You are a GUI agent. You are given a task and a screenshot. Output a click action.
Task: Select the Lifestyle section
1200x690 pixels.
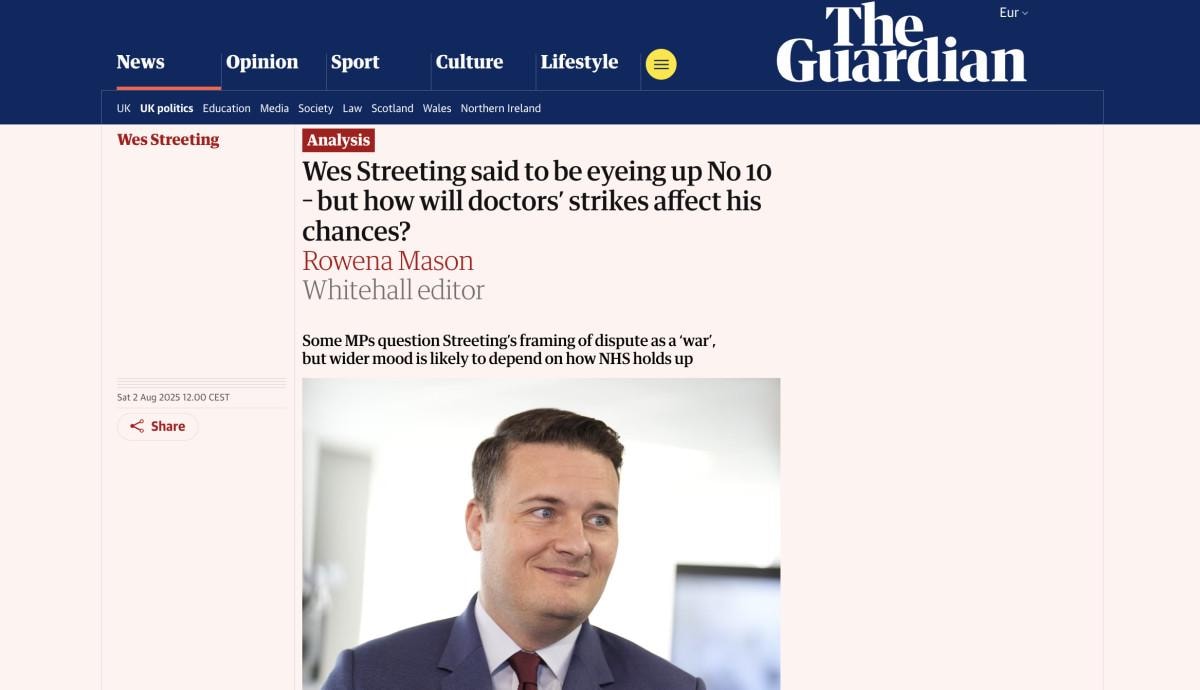point(579,62)
